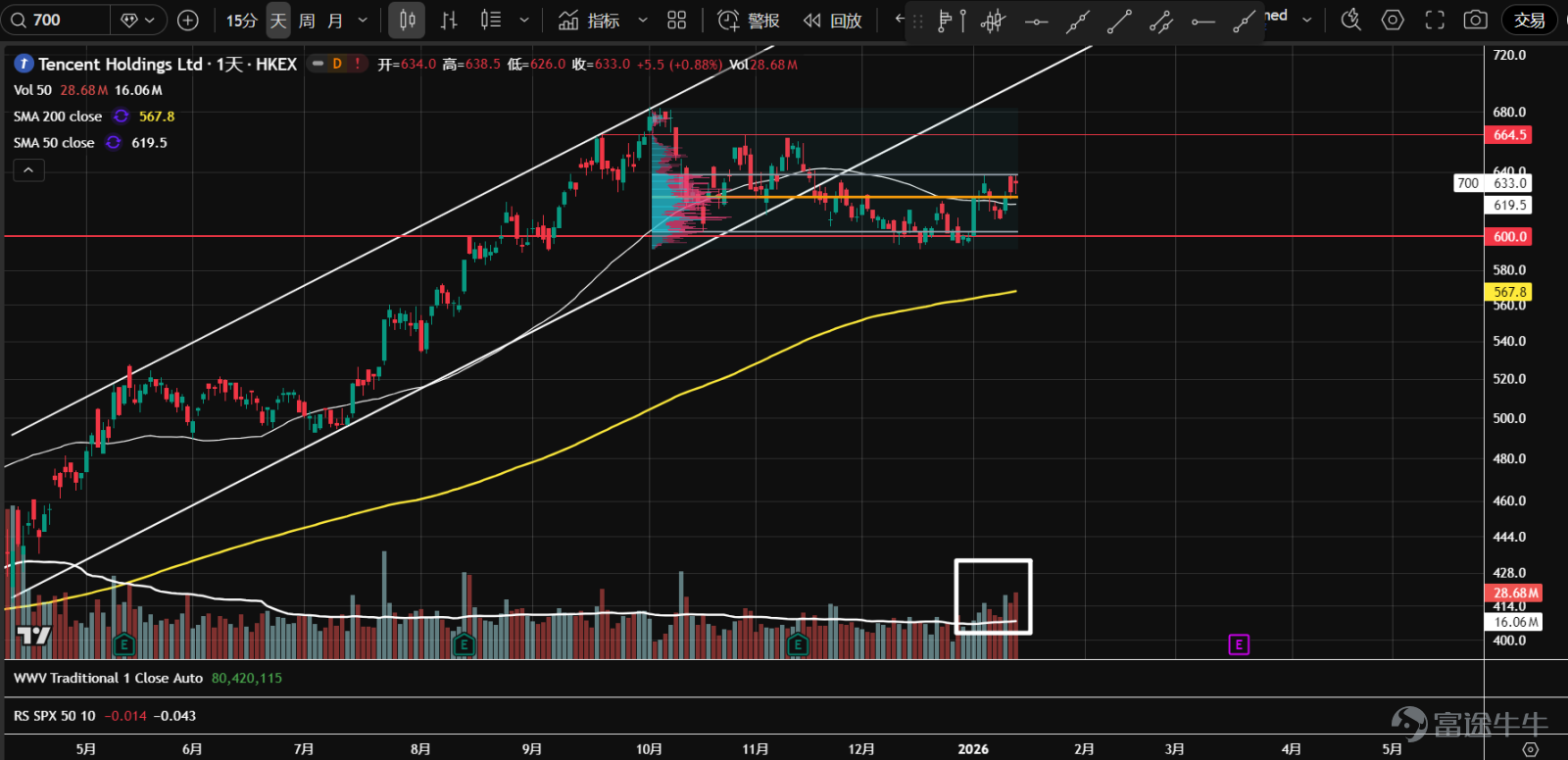Screen dimensions: 1568x760
Task: Click the 2026 date axis label
Action: tap(973, 749)
